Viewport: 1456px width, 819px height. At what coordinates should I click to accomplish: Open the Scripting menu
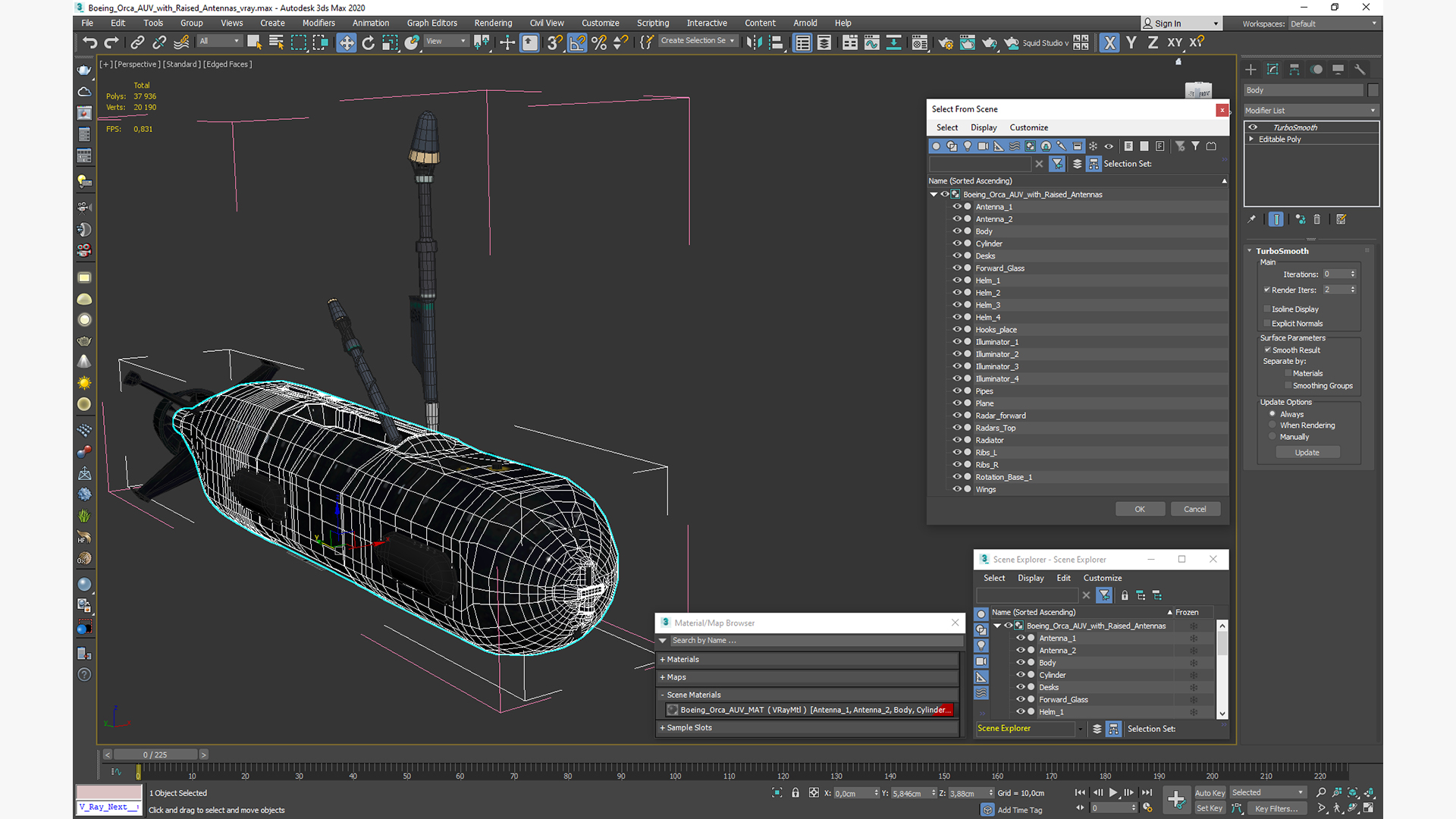[x=652, y=24]
